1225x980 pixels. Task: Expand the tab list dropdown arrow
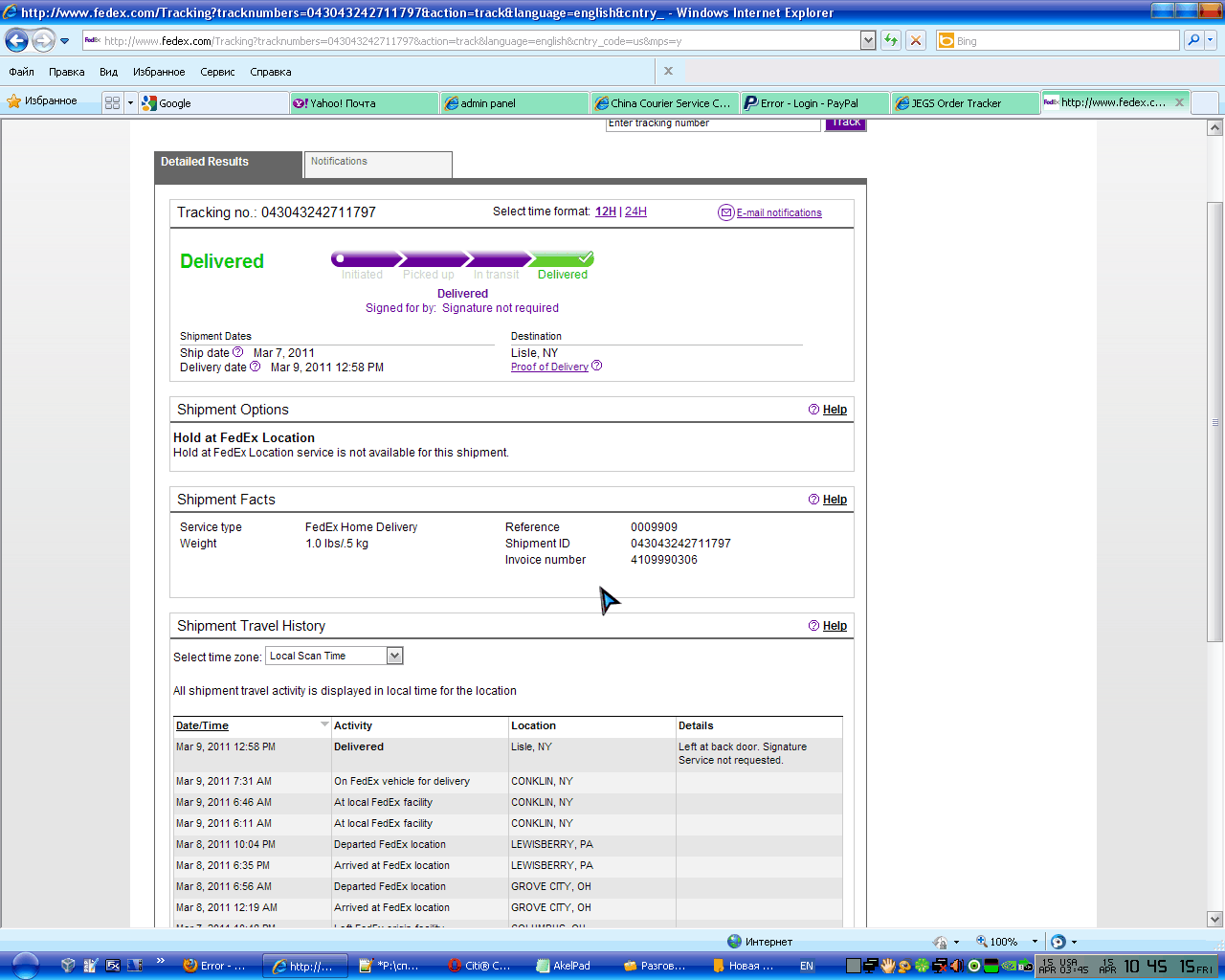(x=130, y=102)
